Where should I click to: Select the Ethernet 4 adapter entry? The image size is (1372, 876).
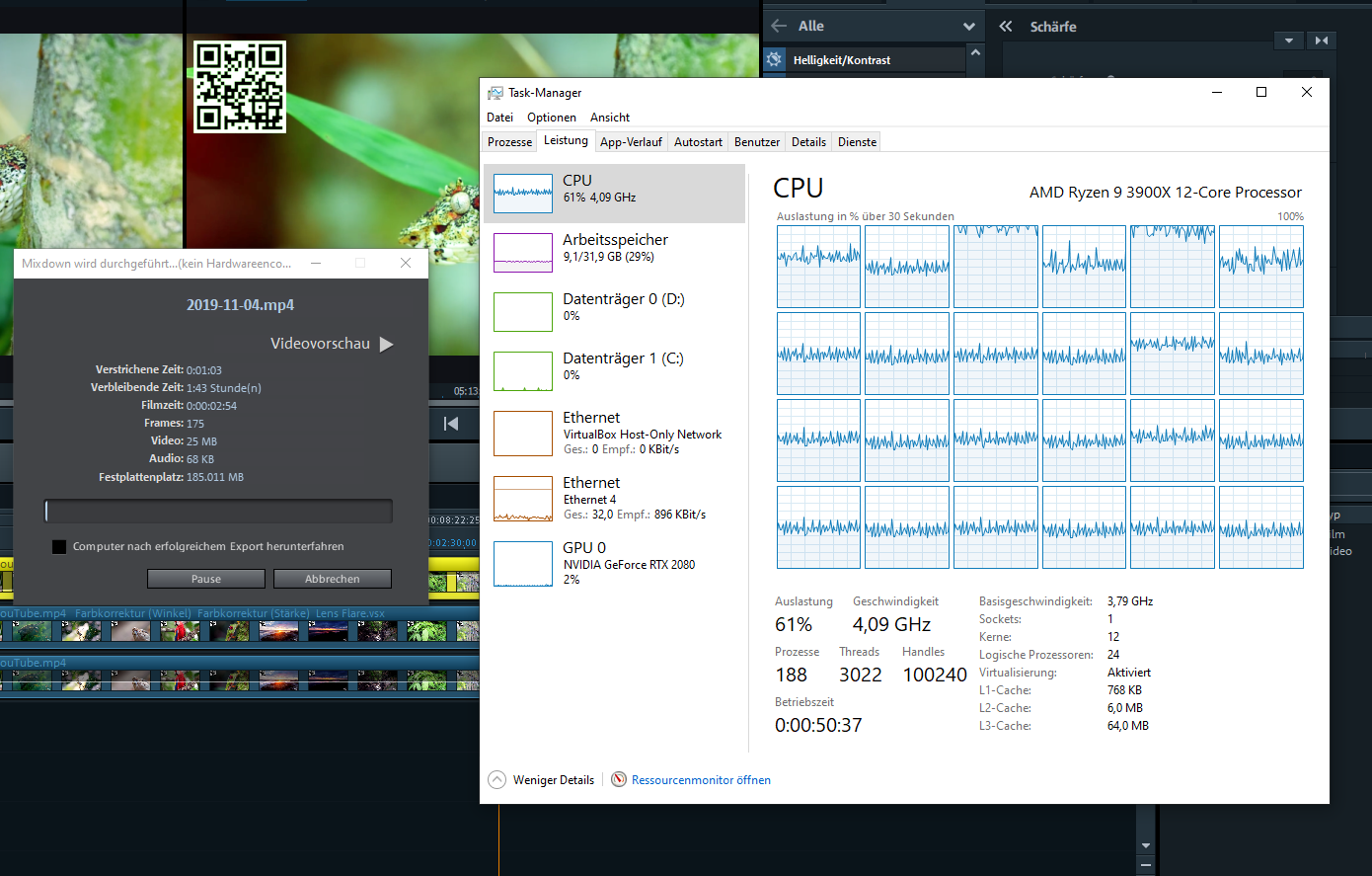[614, 499]
